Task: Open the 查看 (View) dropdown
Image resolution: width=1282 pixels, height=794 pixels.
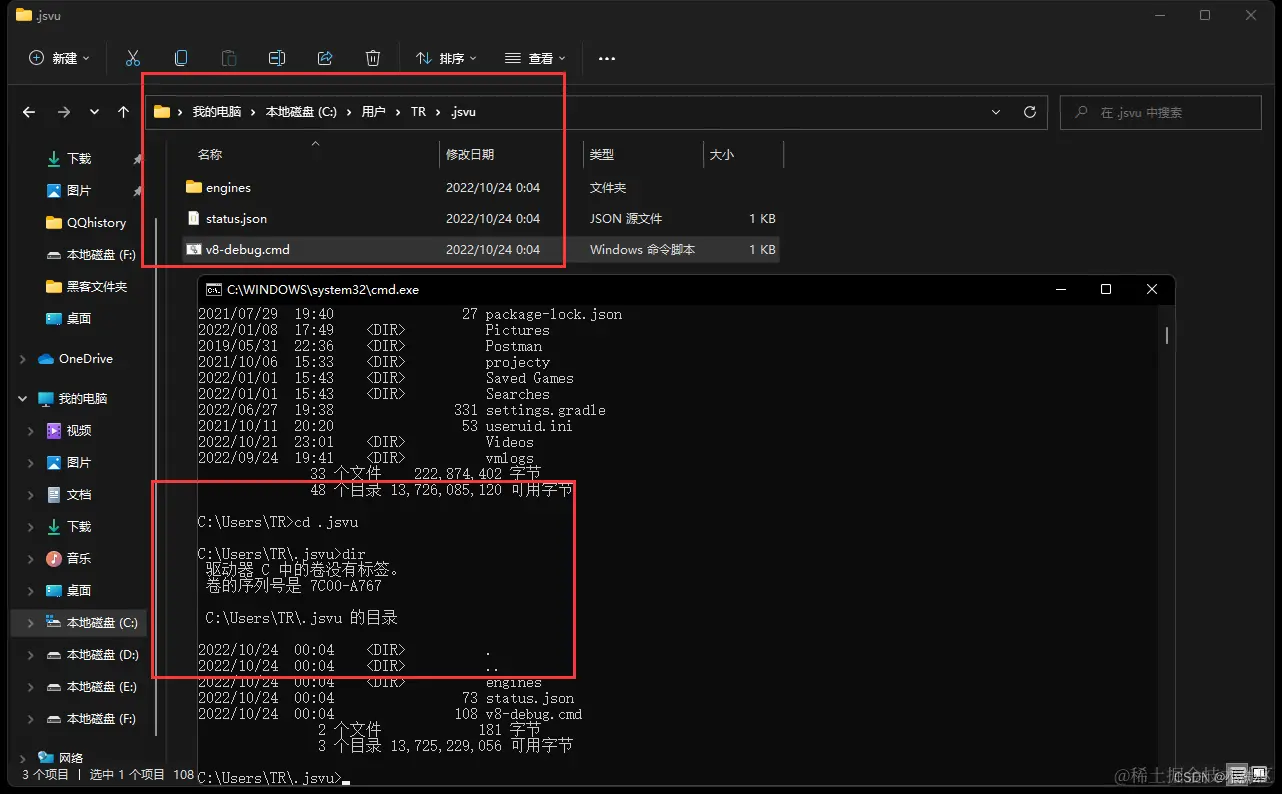Action: 535,58
